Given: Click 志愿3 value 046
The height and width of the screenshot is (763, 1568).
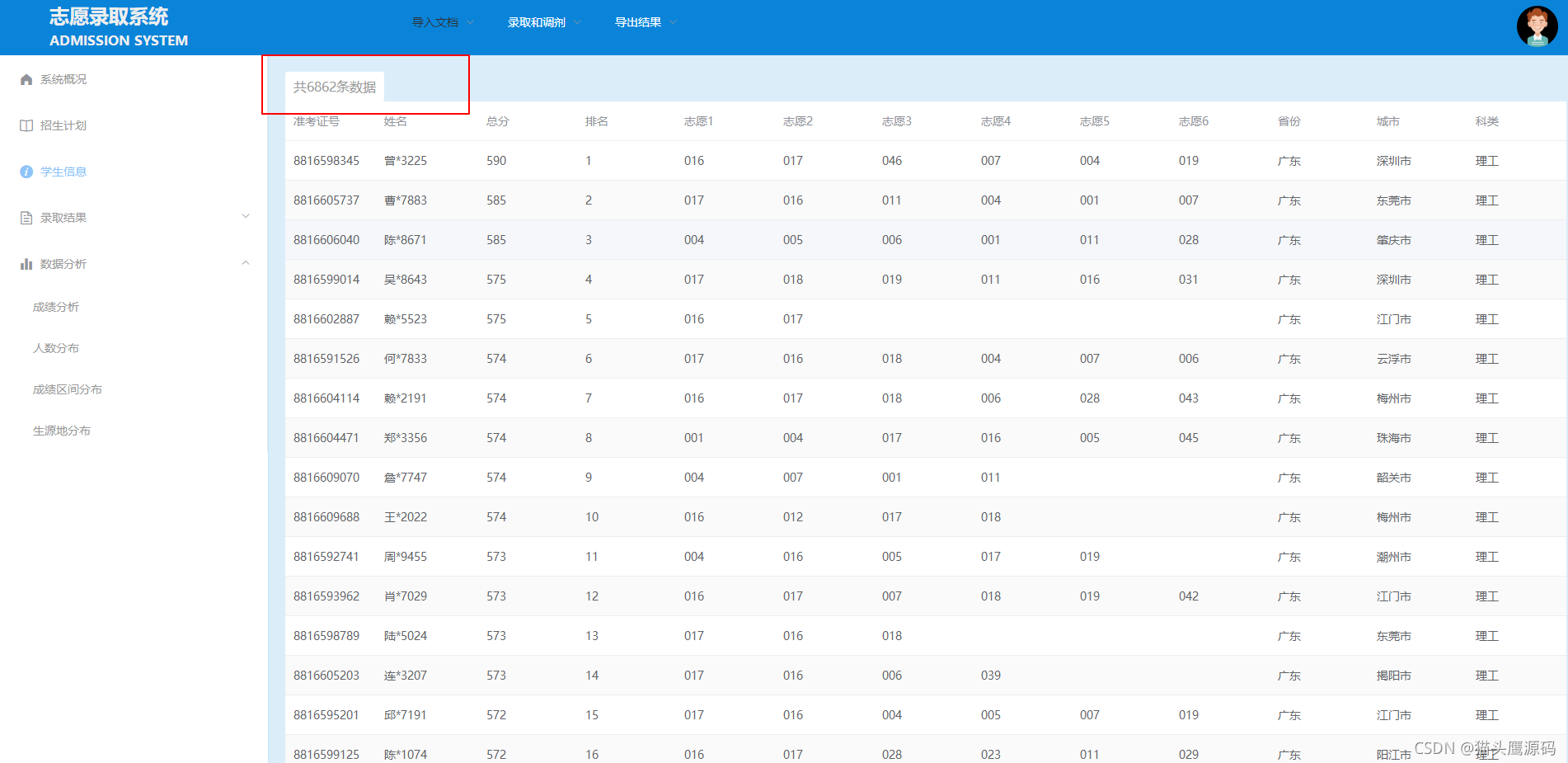Looking at the screenshot, I should [x=892, y=161].
